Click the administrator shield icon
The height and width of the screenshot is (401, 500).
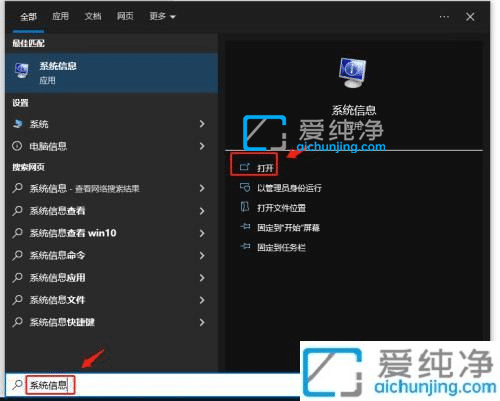pos(245,187)
